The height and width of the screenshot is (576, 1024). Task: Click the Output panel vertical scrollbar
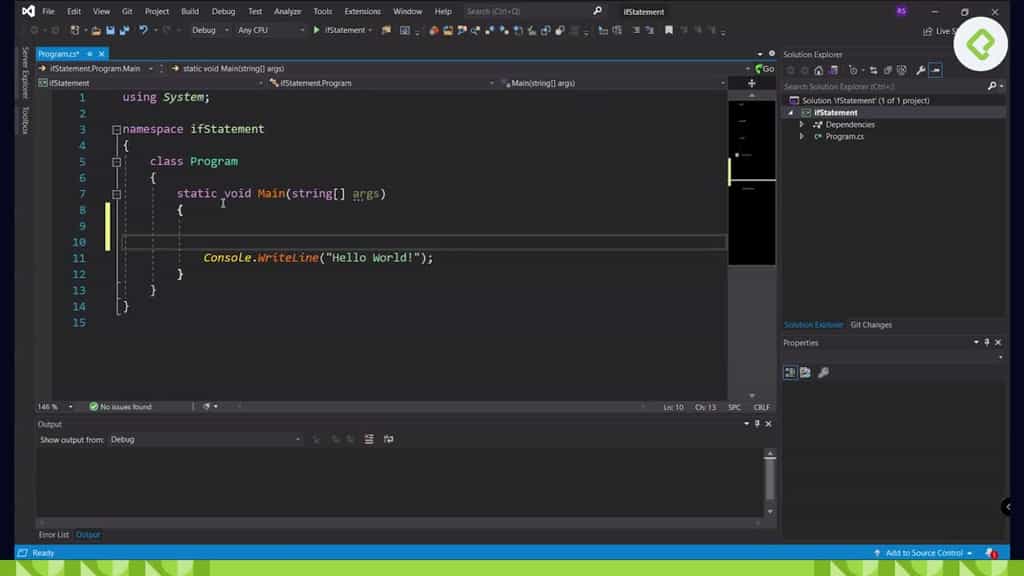coord(769,478)
